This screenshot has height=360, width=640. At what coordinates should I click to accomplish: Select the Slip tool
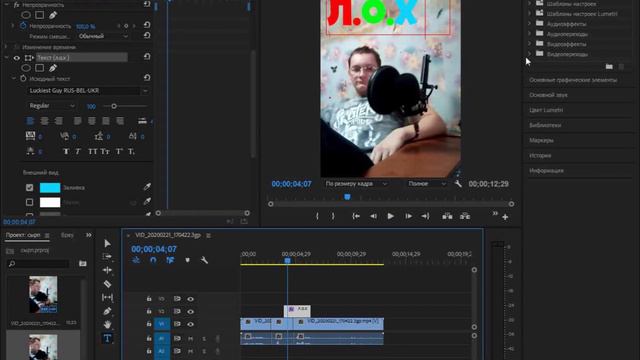coord(107,297)
